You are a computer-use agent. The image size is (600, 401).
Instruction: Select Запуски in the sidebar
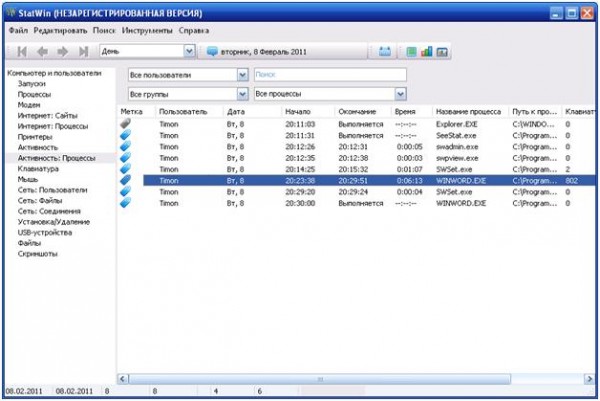point(31,83)
